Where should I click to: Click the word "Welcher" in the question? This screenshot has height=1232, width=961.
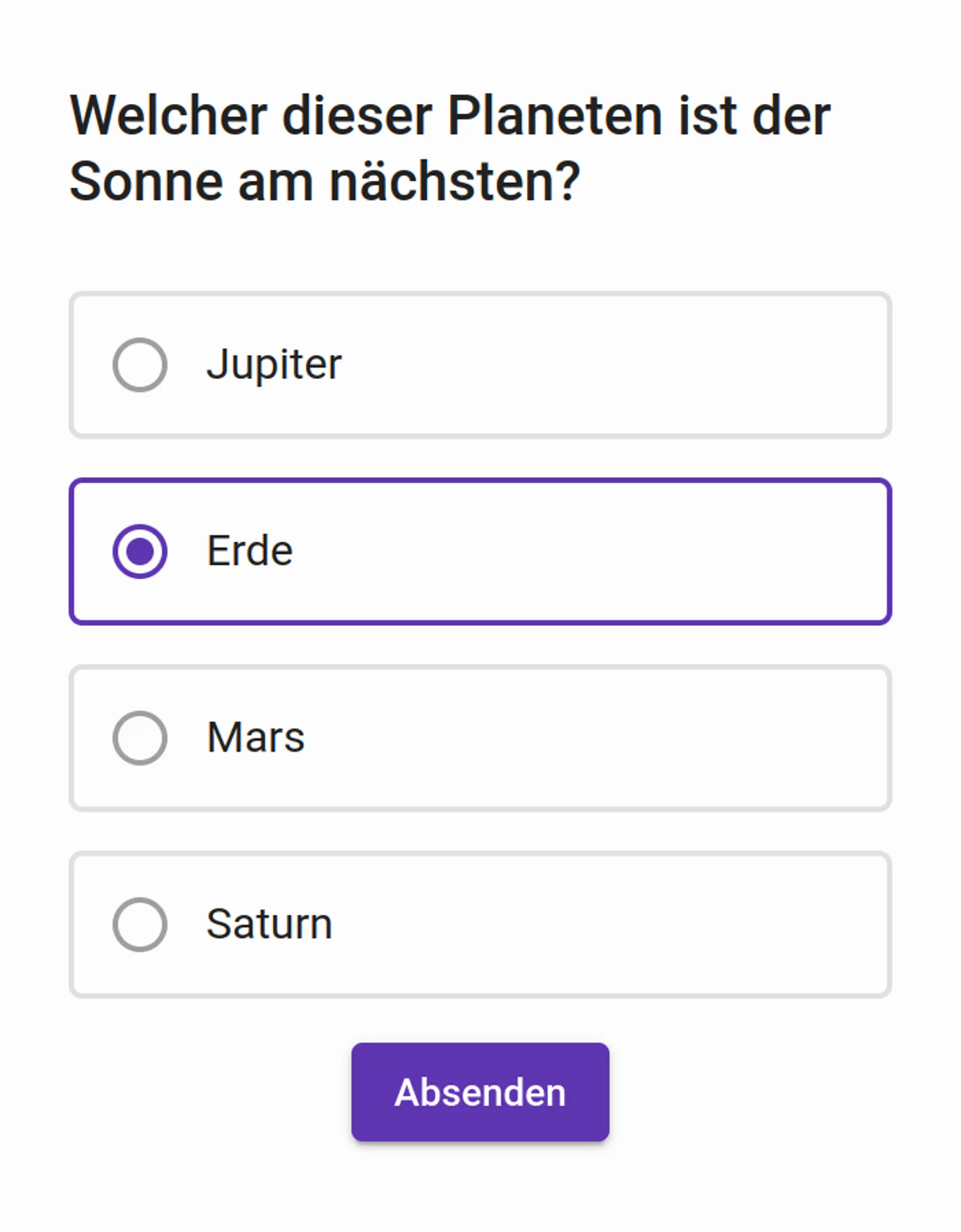(x=168, y=116)
